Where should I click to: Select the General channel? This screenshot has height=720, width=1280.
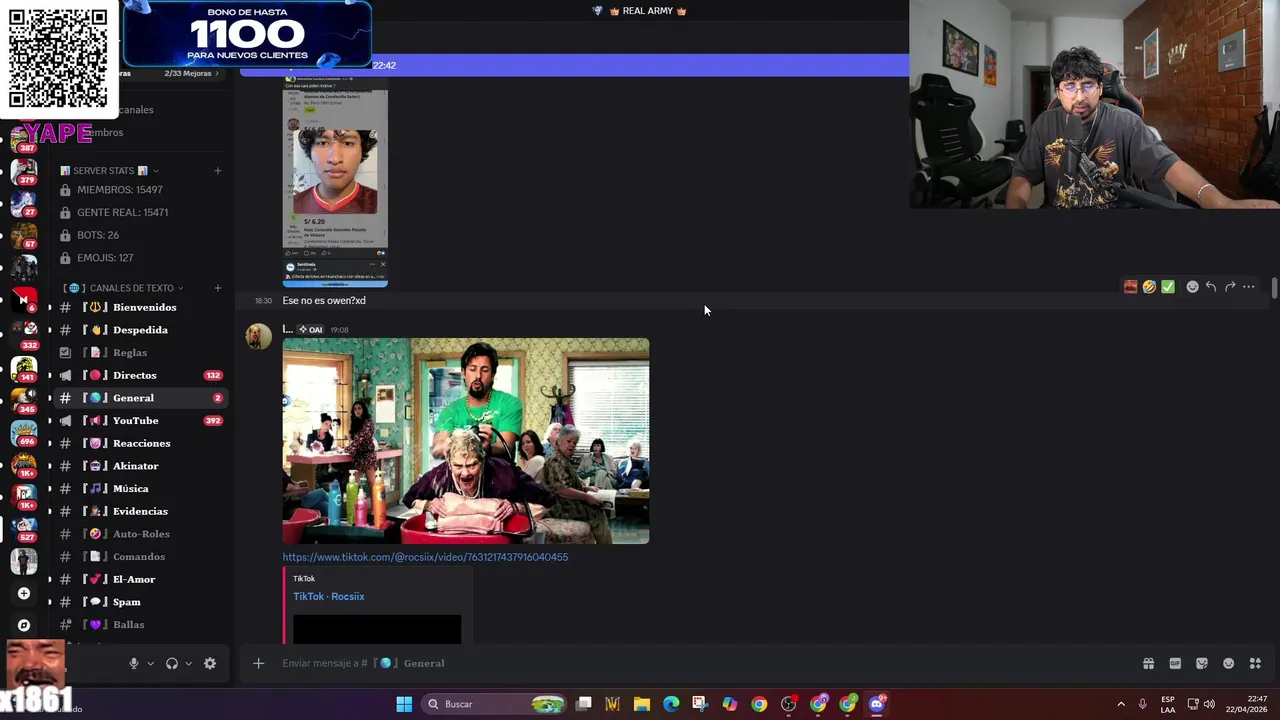140,398
